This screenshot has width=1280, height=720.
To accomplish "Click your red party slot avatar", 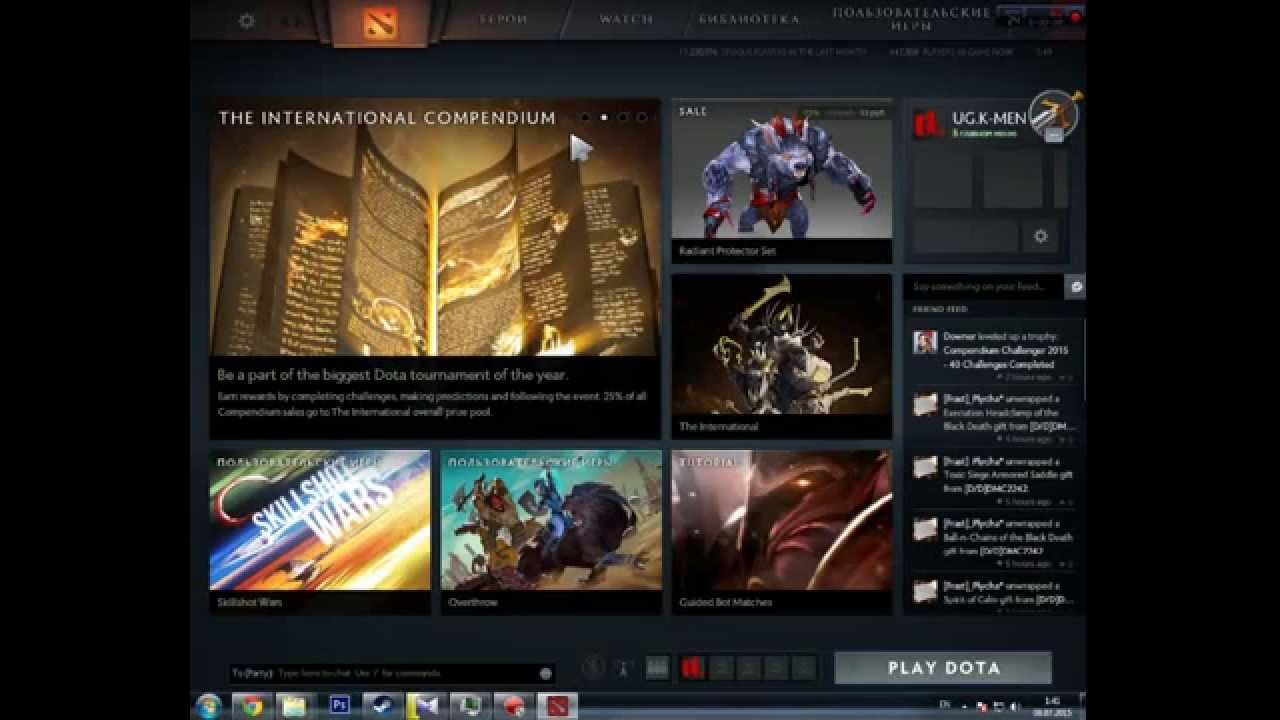I will pyautogui.click(x=693, y=667).
